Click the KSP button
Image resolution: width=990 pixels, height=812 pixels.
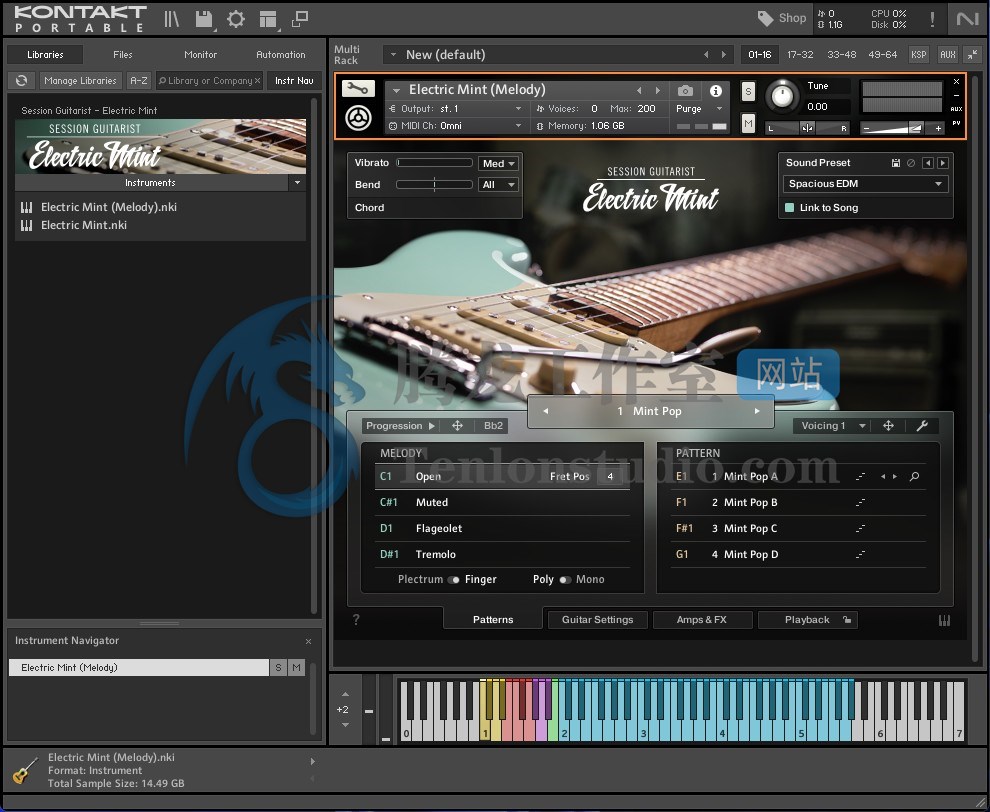click(x=919, y=55)
